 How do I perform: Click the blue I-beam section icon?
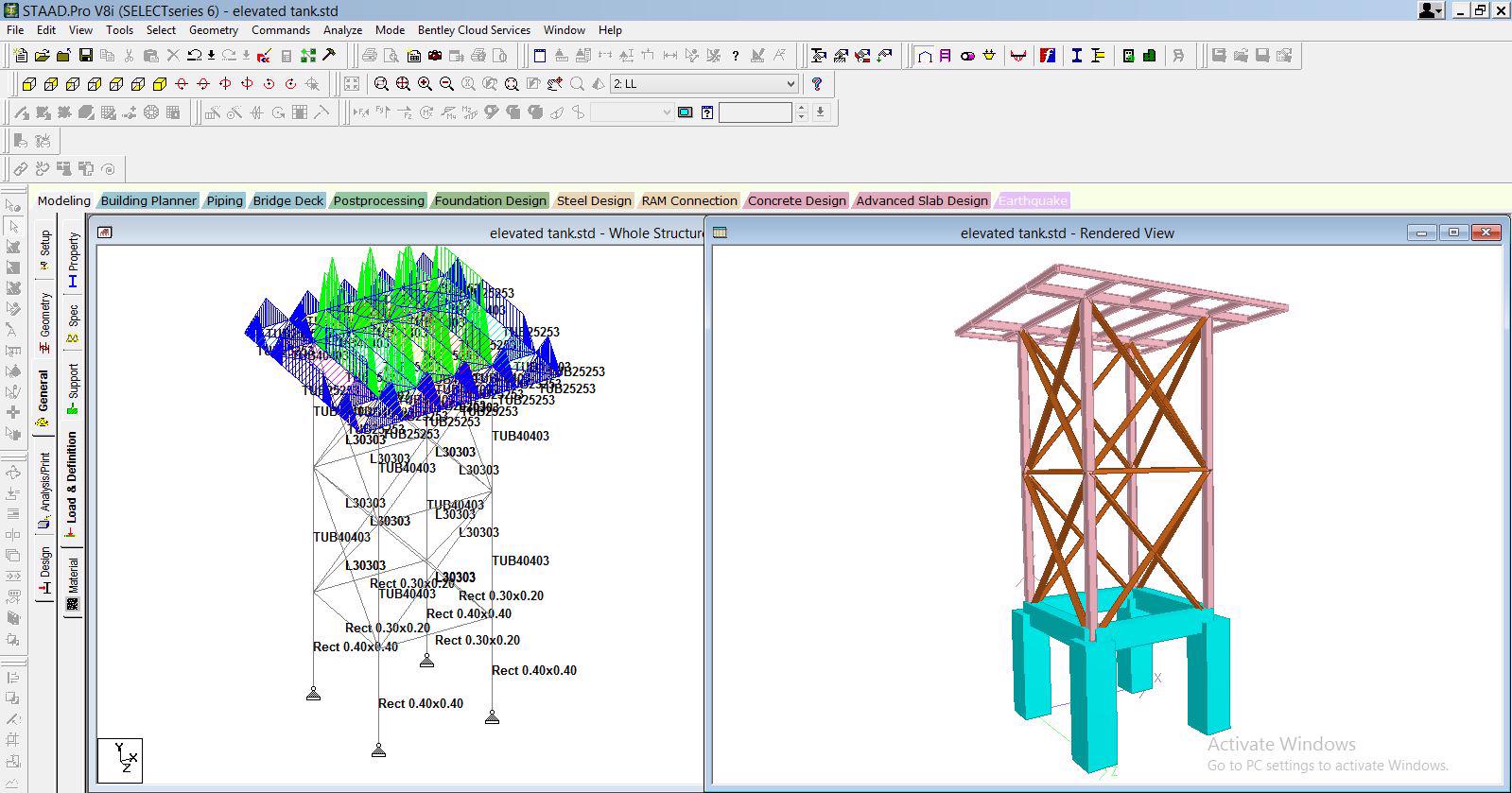pos(1076,56)
